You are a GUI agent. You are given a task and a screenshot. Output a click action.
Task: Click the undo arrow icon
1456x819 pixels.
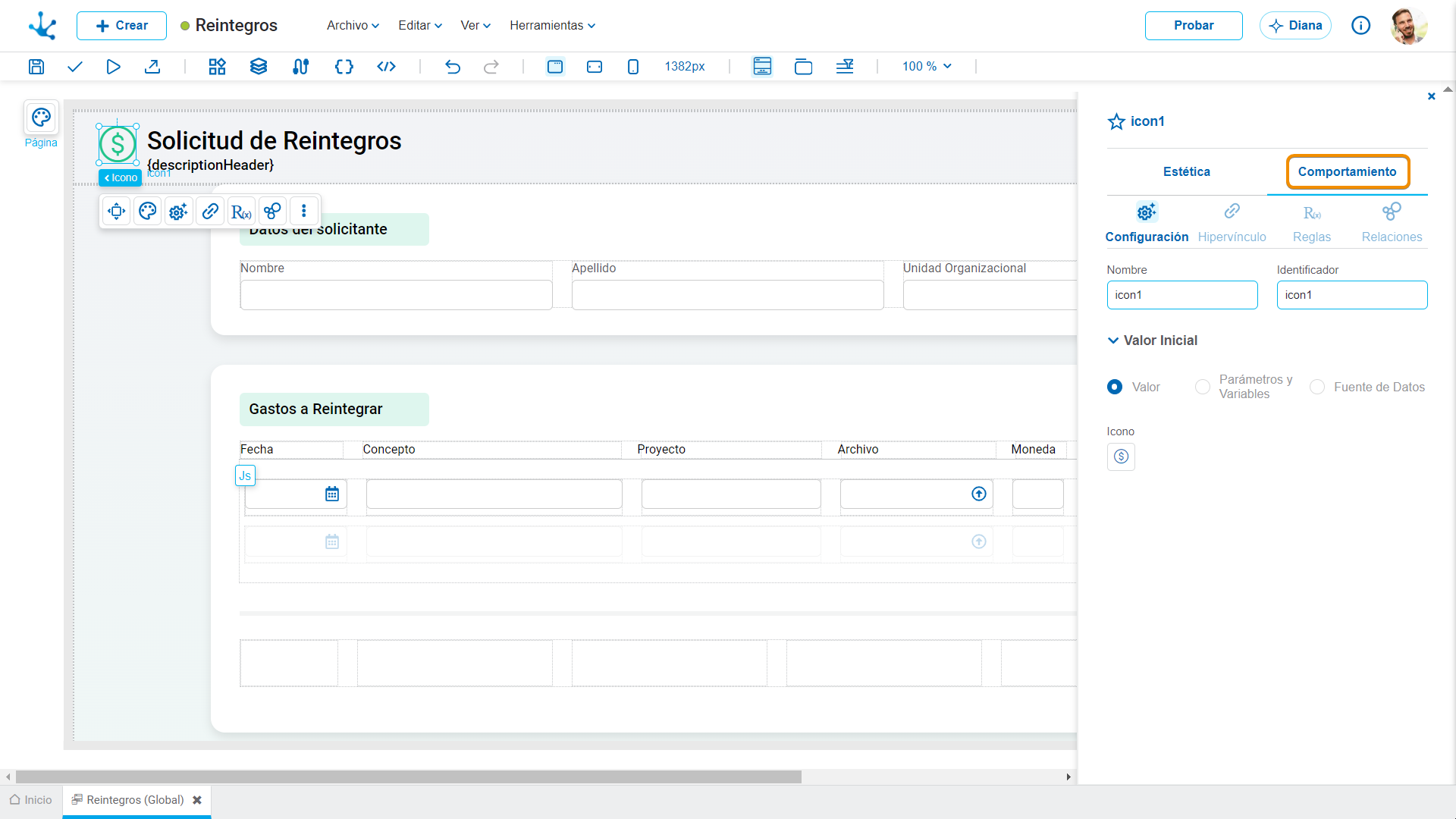coord(453,67)
